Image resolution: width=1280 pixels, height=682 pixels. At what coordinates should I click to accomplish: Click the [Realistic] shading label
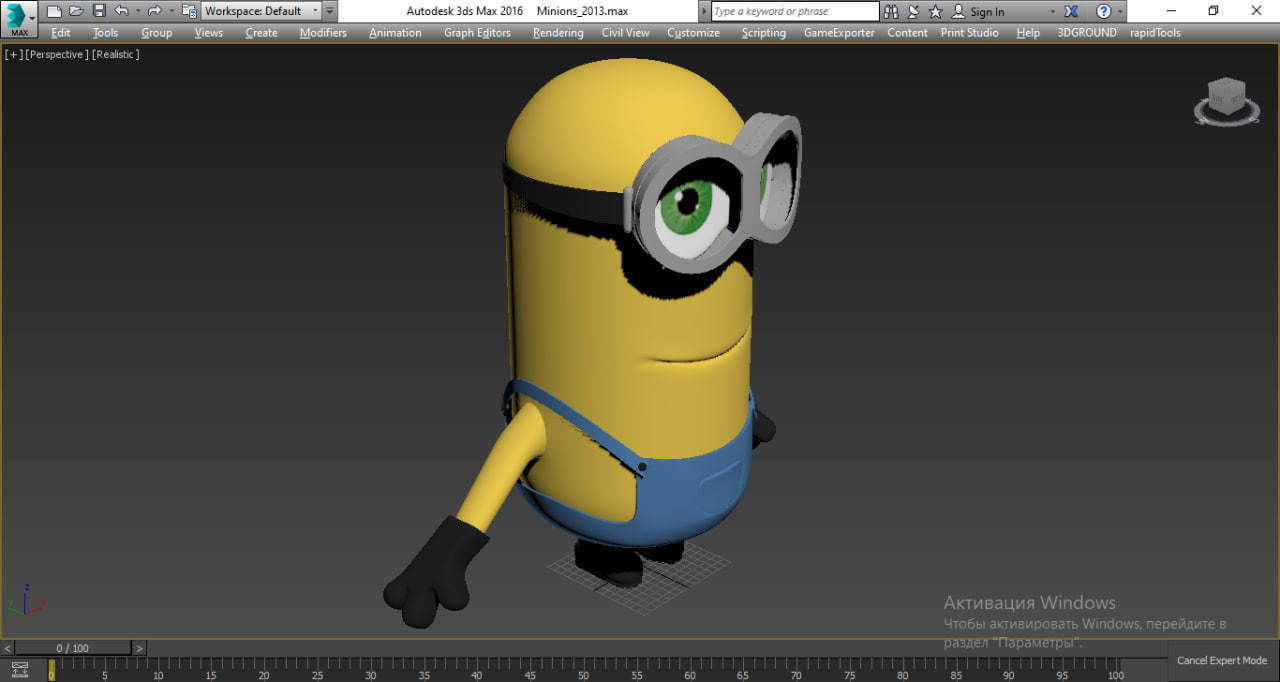pos(116,54)
